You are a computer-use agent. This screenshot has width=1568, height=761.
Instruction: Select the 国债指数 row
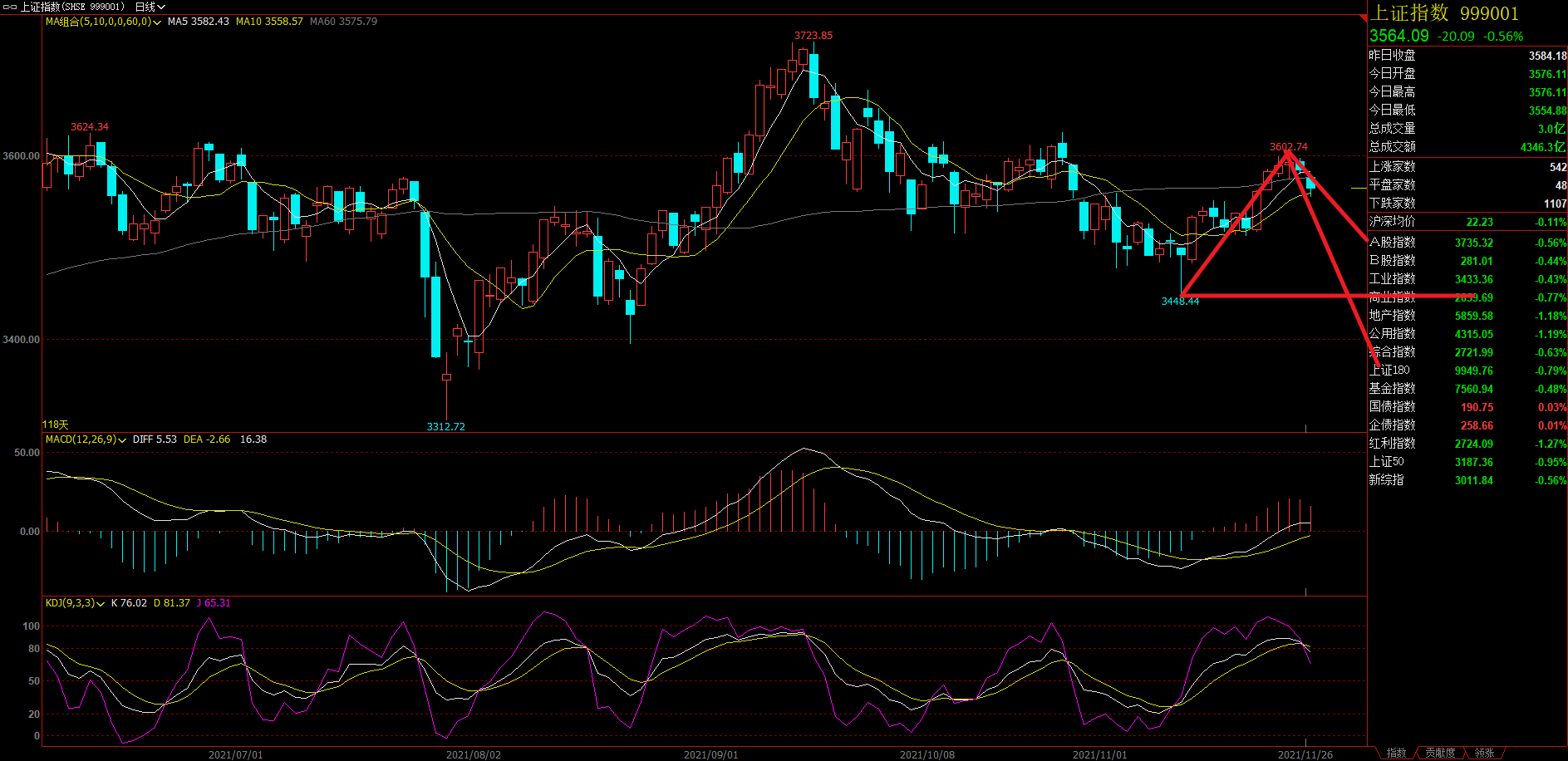pyautogui.click(x=1392, y=407)
